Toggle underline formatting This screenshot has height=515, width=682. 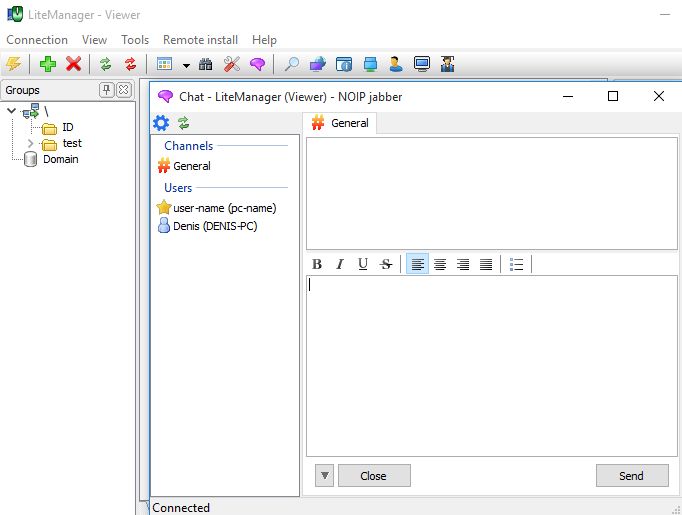coord(363,264)
